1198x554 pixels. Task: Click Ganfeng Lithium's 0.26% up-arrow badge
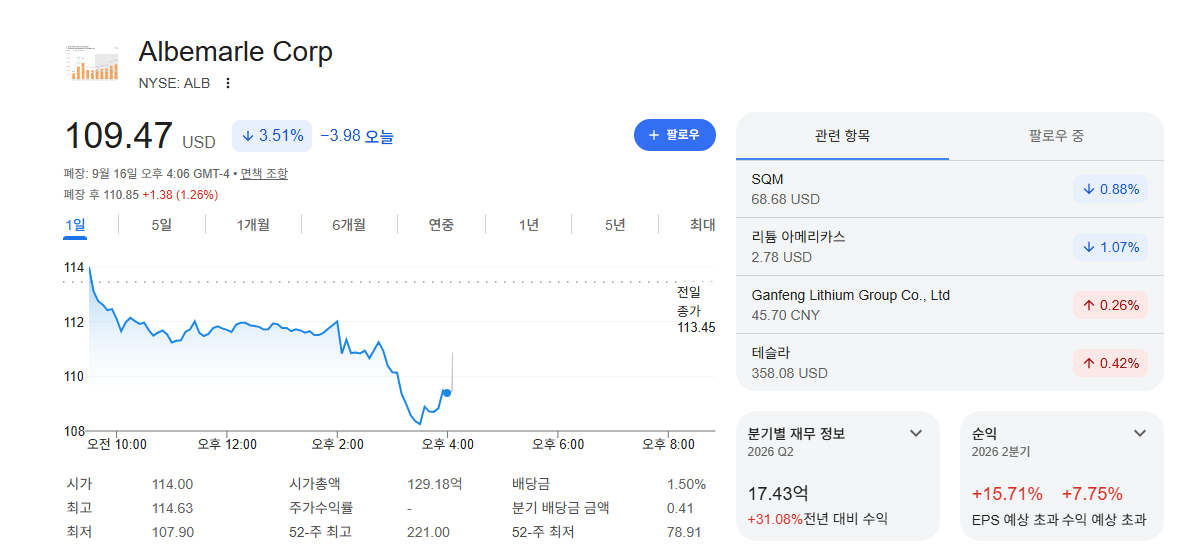click(1110, 305)
